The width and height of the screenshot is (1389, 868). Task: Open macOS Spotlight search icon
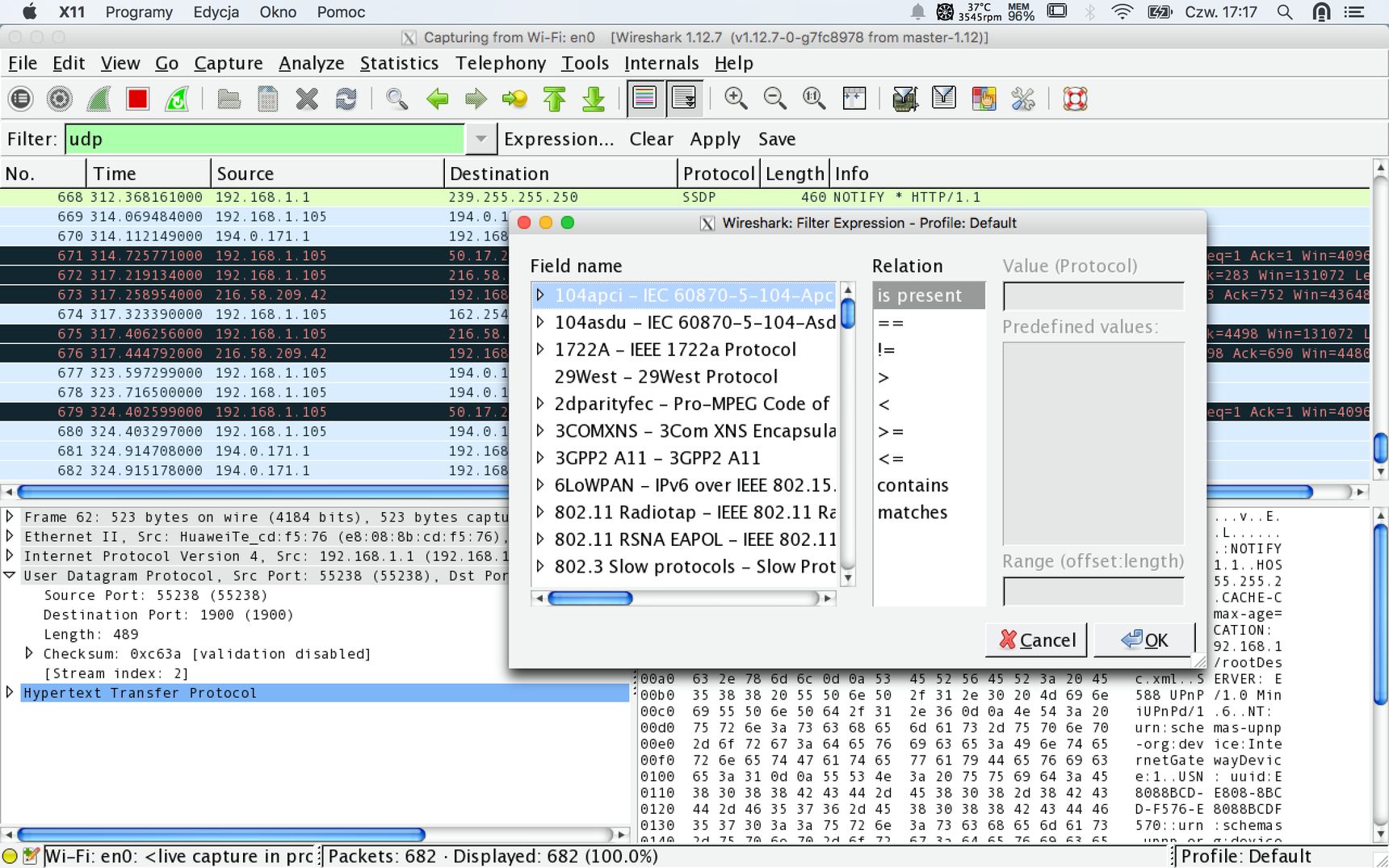1285,12
